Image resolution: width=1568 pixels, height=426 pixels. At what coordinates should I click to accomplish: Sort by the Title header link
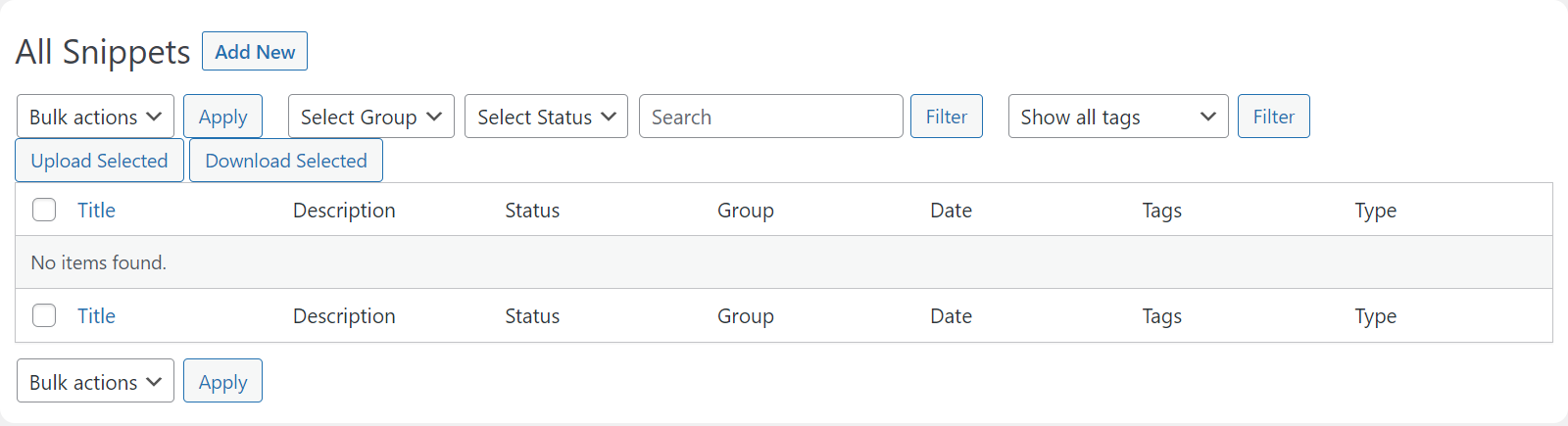pyautogui.click(x=96, y=211)
